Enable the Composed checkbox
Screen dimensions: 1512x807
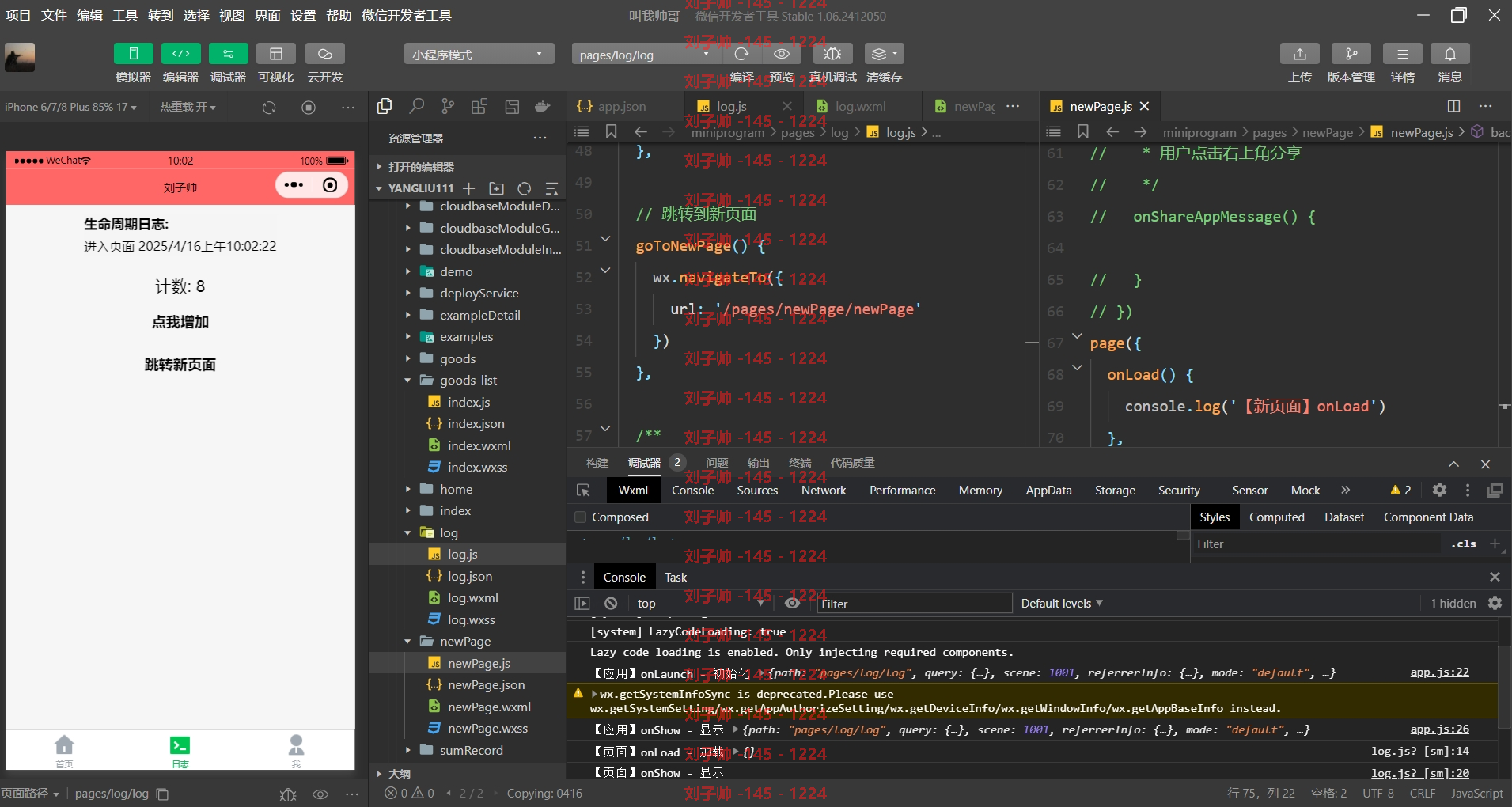pyautogui.click(x=580, y=517)
